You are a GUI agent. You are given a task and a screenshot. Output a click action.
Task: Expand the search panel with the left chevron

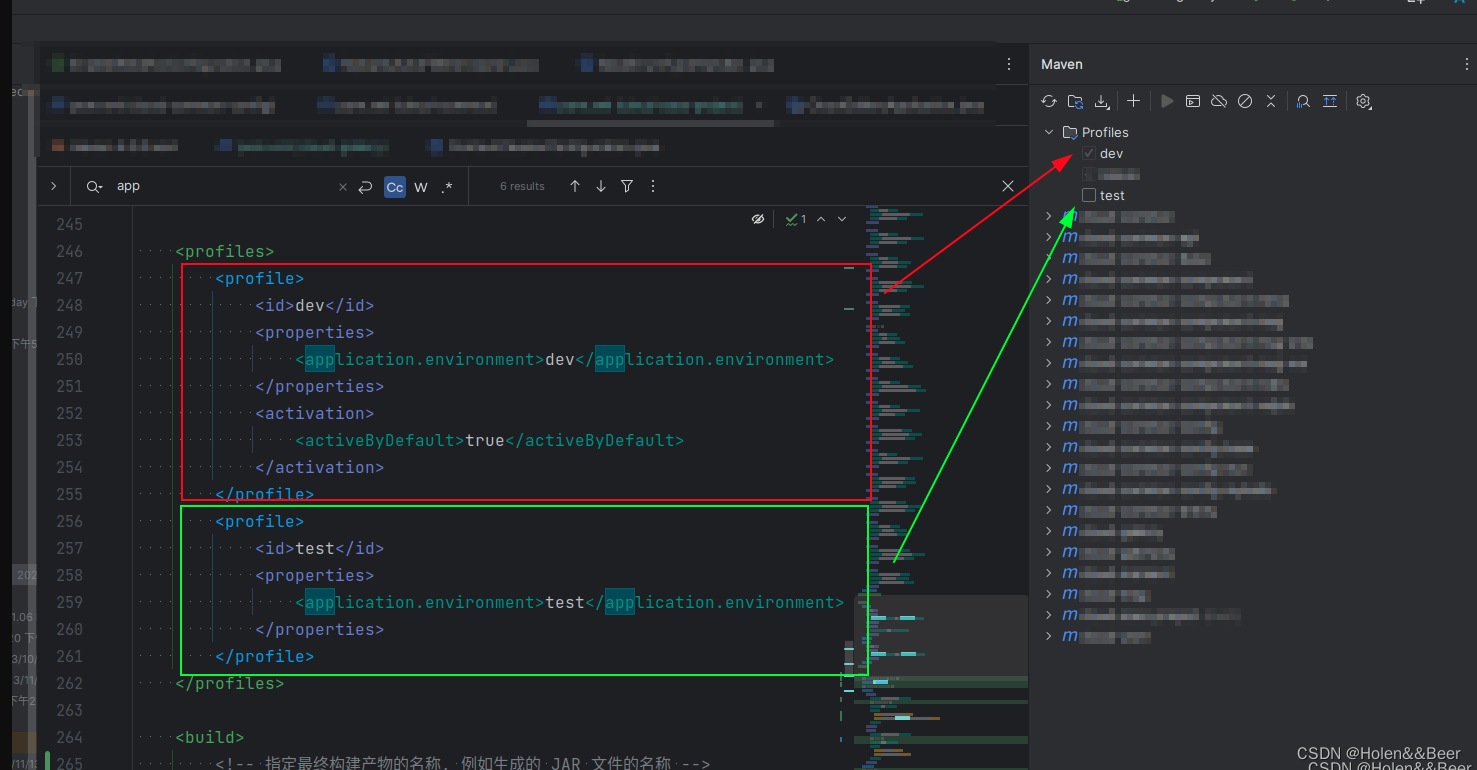(52, 185)
